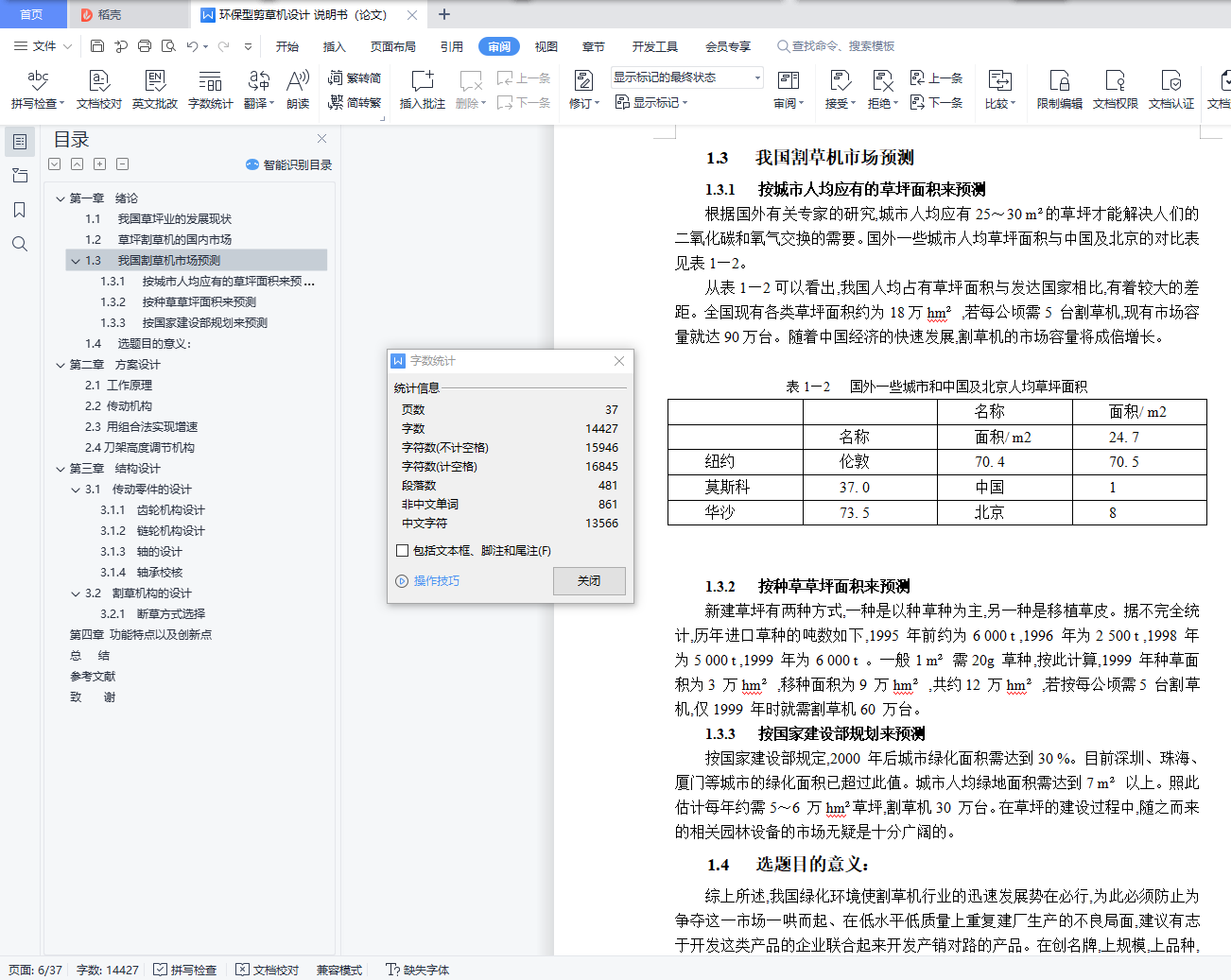Switch to the 开始 ribbon tab
The height and width of the screenshot is (980, 1231).
[287, 46]
